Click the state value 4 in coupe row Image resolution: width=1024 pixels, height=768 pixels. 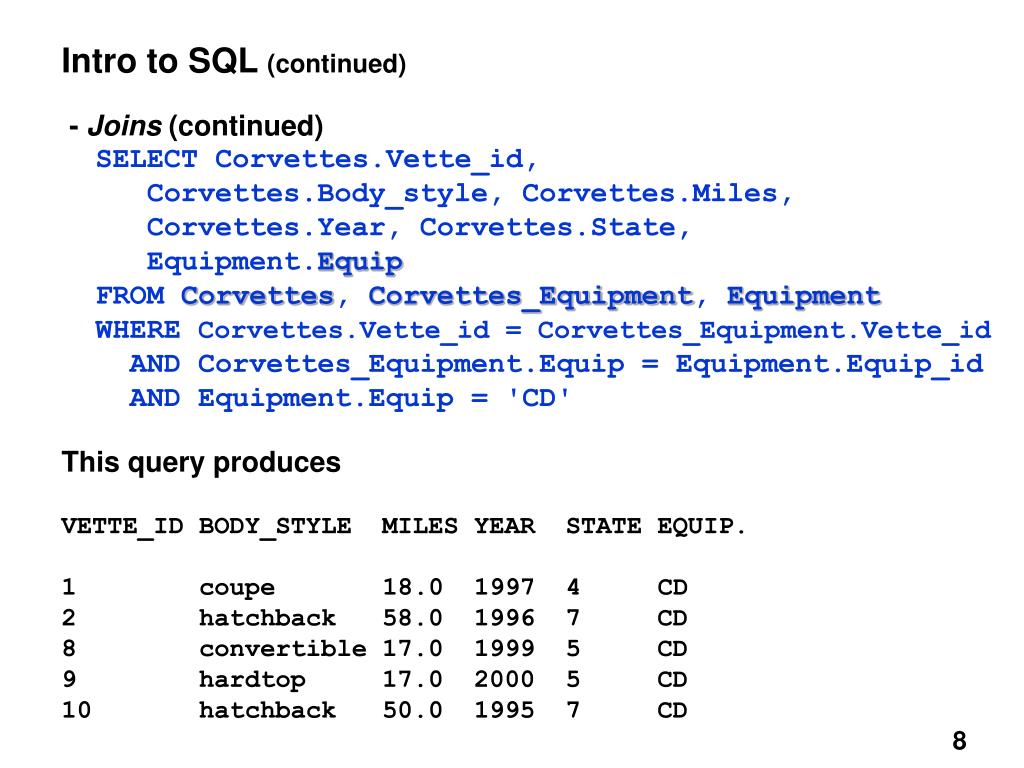coord(573,587)
